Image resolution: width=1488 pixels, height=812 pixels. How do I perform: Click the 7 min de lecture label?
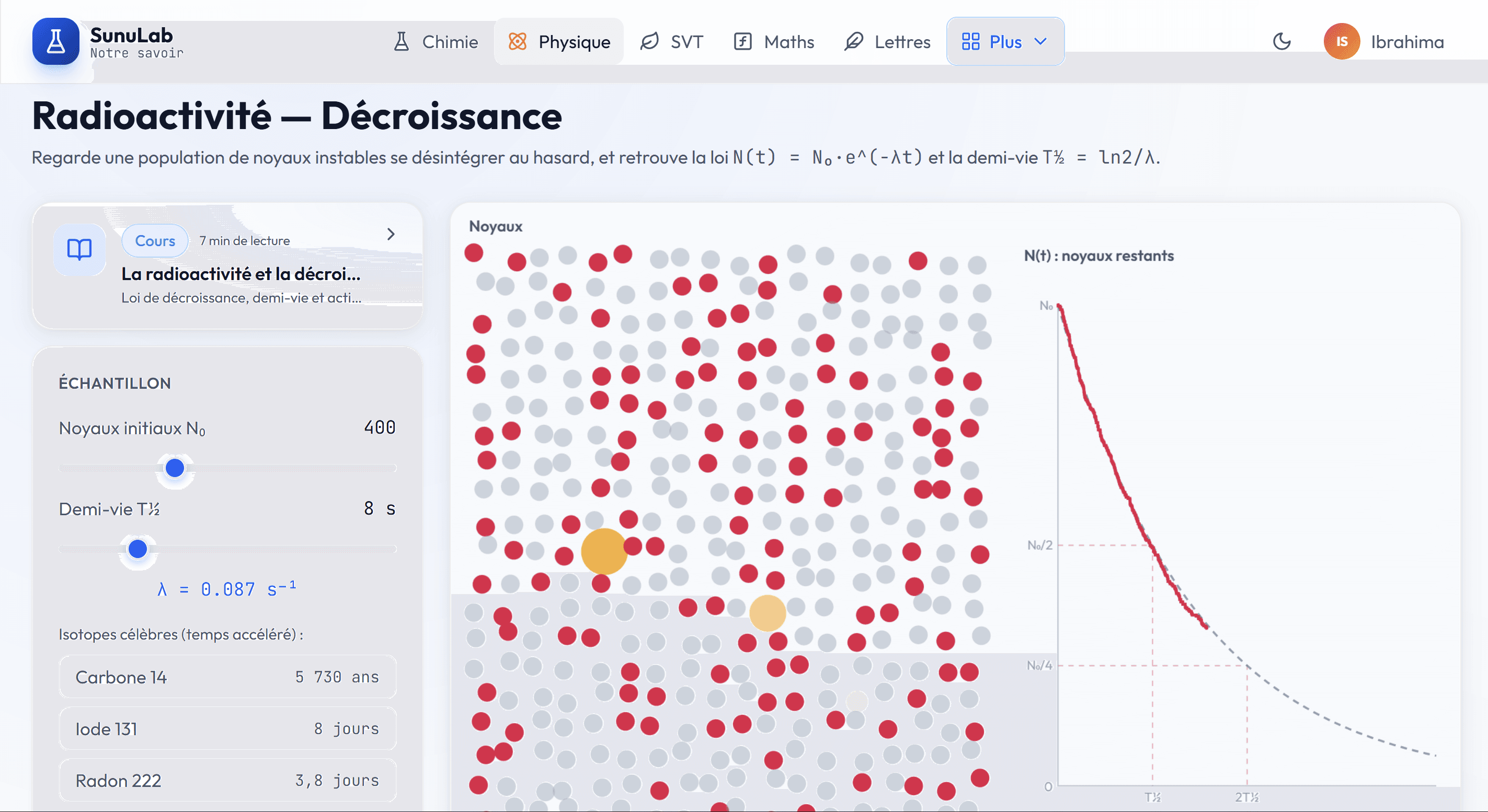tap(244, 241)
